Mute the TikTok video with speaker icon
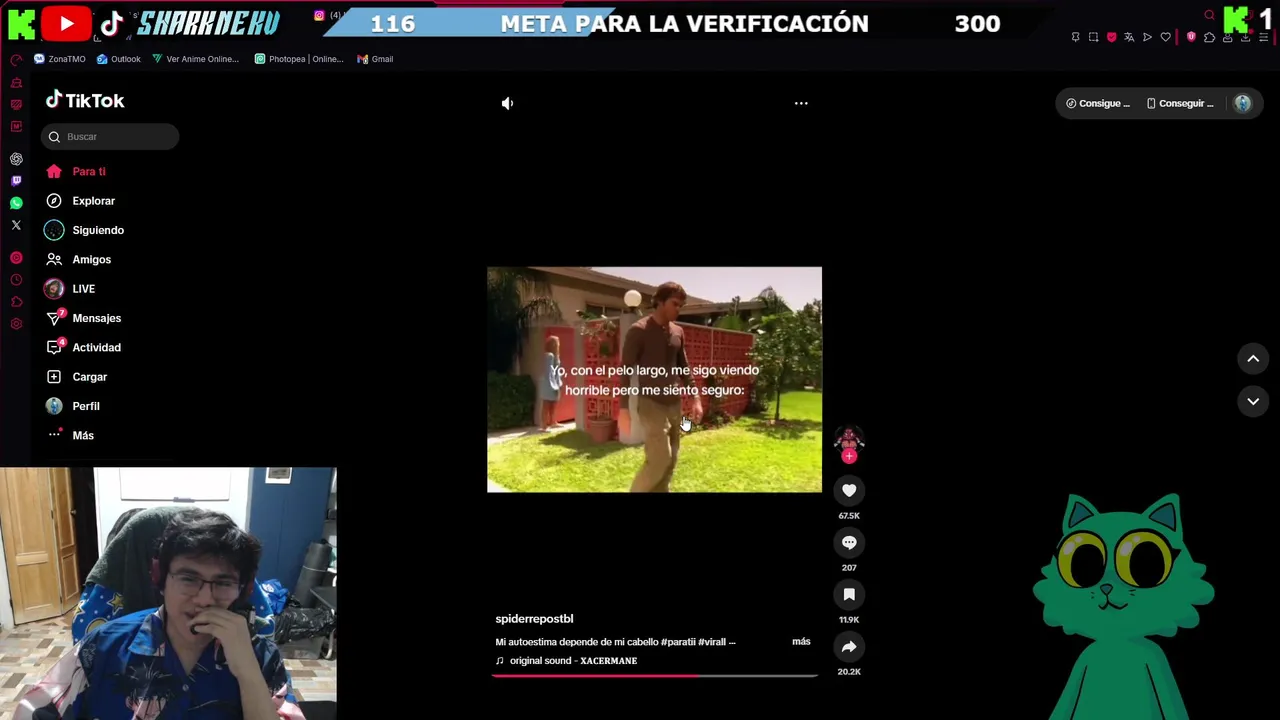The width and height of the screenshot is (1280, 720). [507, 103]
